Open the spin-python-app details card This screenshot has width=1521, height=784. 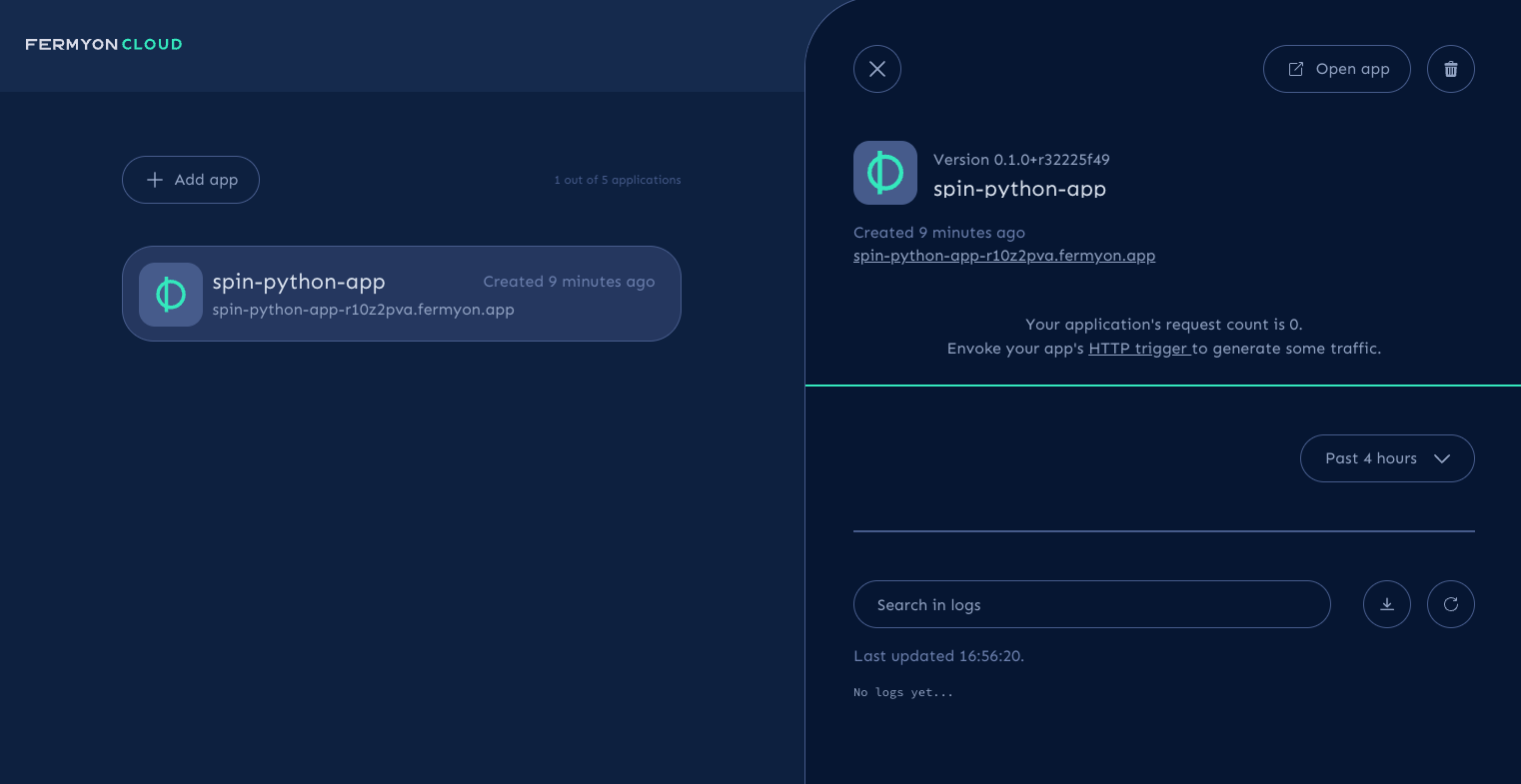pyautogui.click(x=402, y=294)
